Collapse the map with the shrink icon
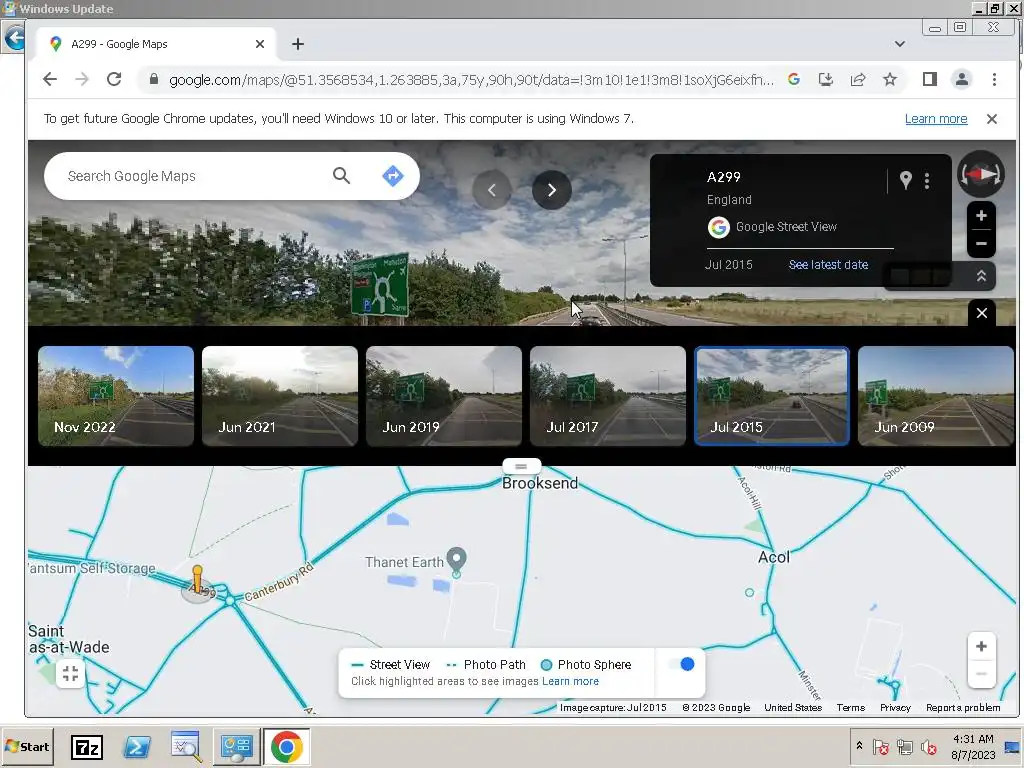Viewport: 1024px width, 768px height. [x=71, y=673]
